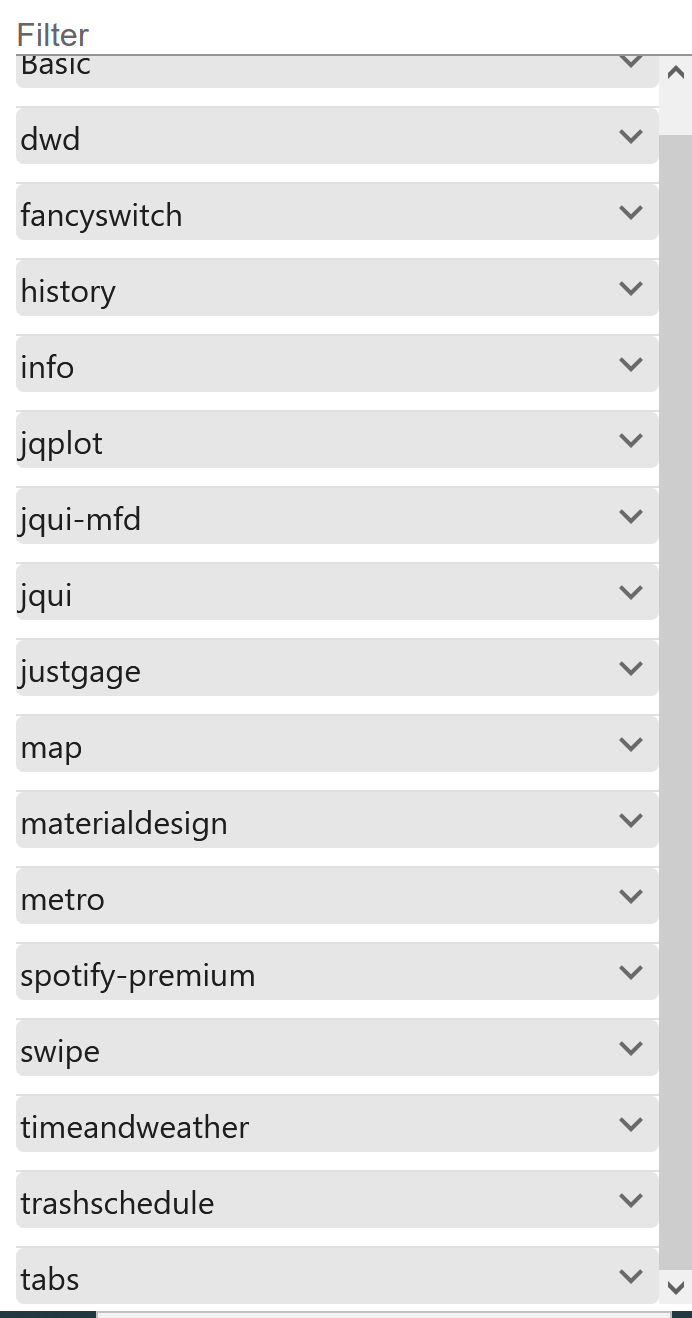
Task: Expand the map section
Action: [336, 745]
